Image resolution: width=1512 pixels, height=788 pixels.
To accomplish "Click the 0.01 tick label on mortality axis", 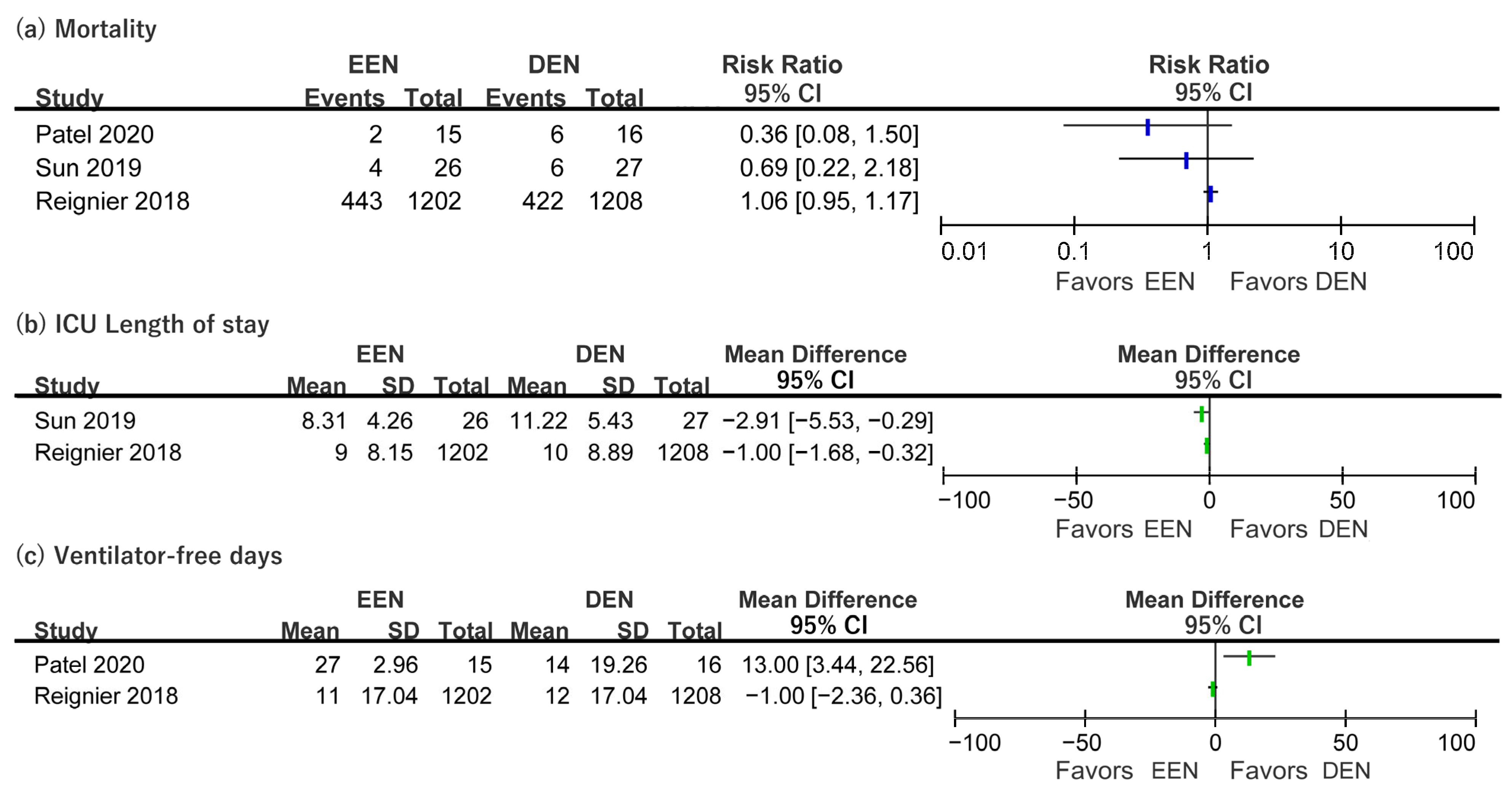I will pos(964,251).
